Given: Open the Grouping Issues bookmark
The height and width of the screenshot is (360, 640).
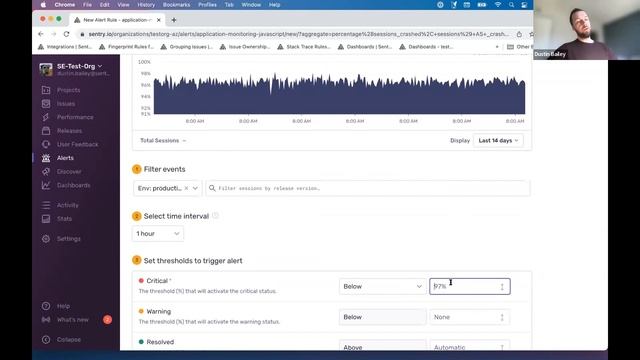Looking at the screenshot, I should coord(187,47).
